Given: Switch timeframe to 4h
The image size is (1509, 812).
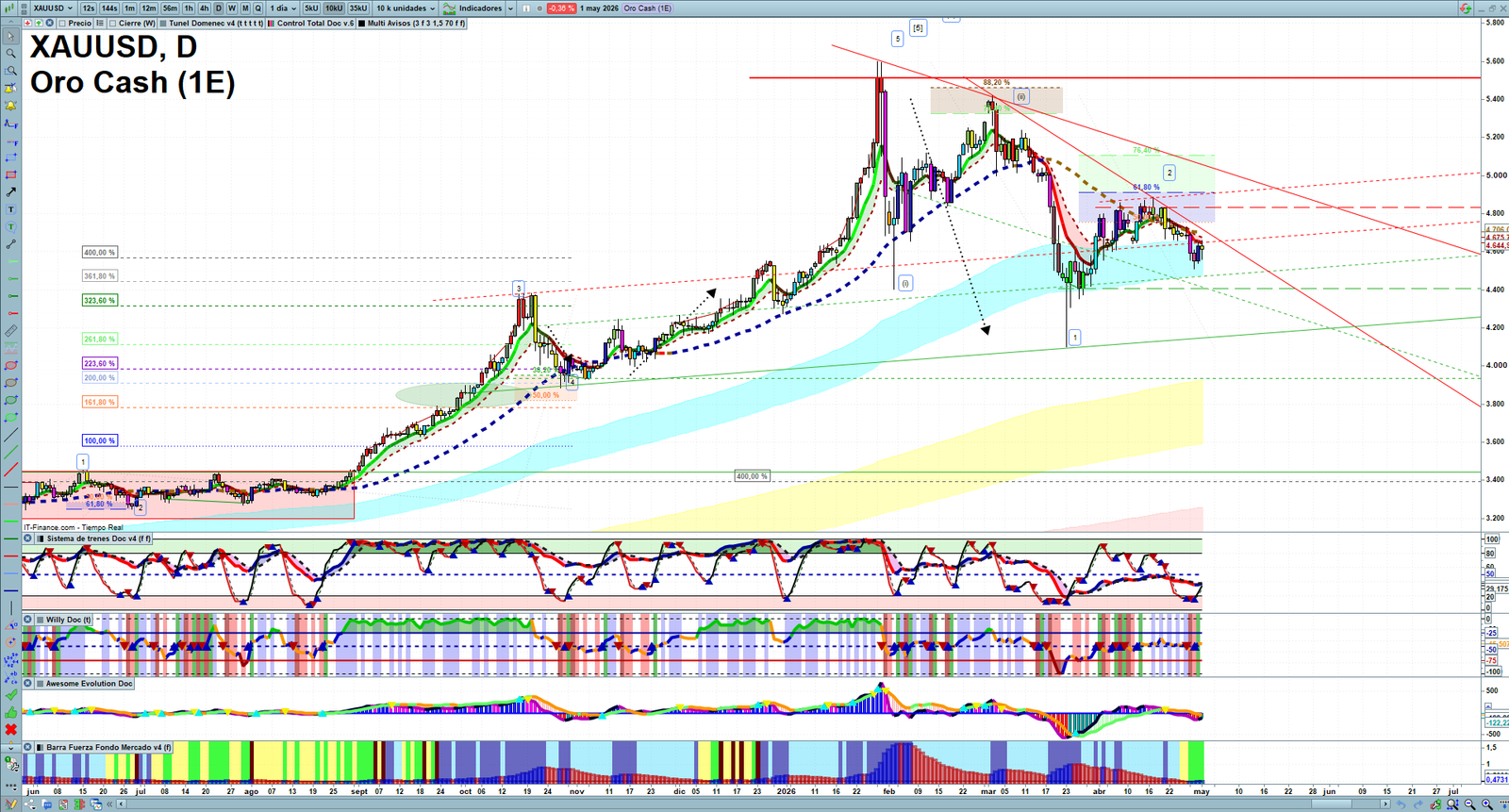Looking at the screenshot, I should [204, 8].
